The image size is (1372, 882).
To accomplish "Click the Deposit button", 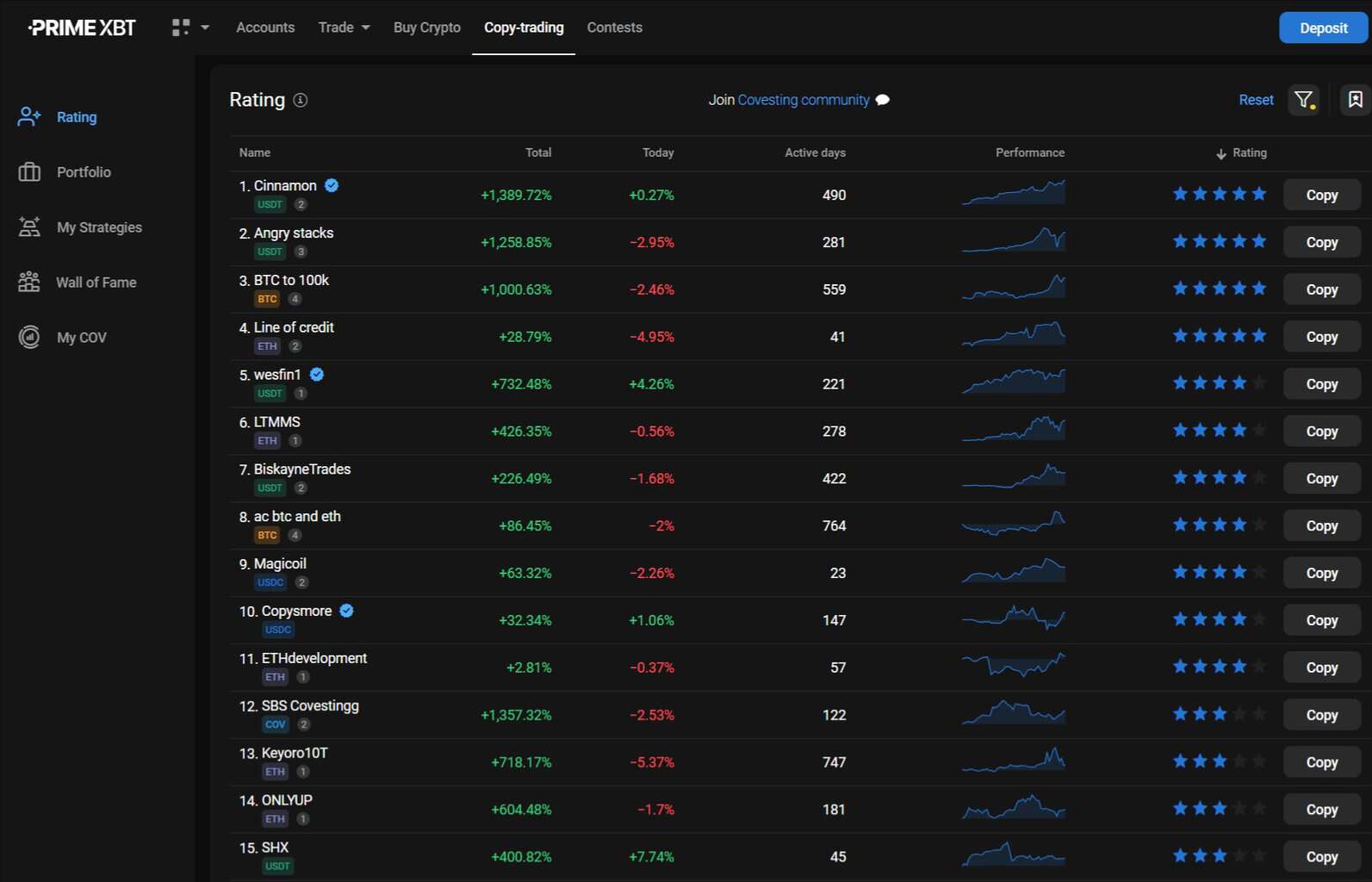I will pos(1323,28).
